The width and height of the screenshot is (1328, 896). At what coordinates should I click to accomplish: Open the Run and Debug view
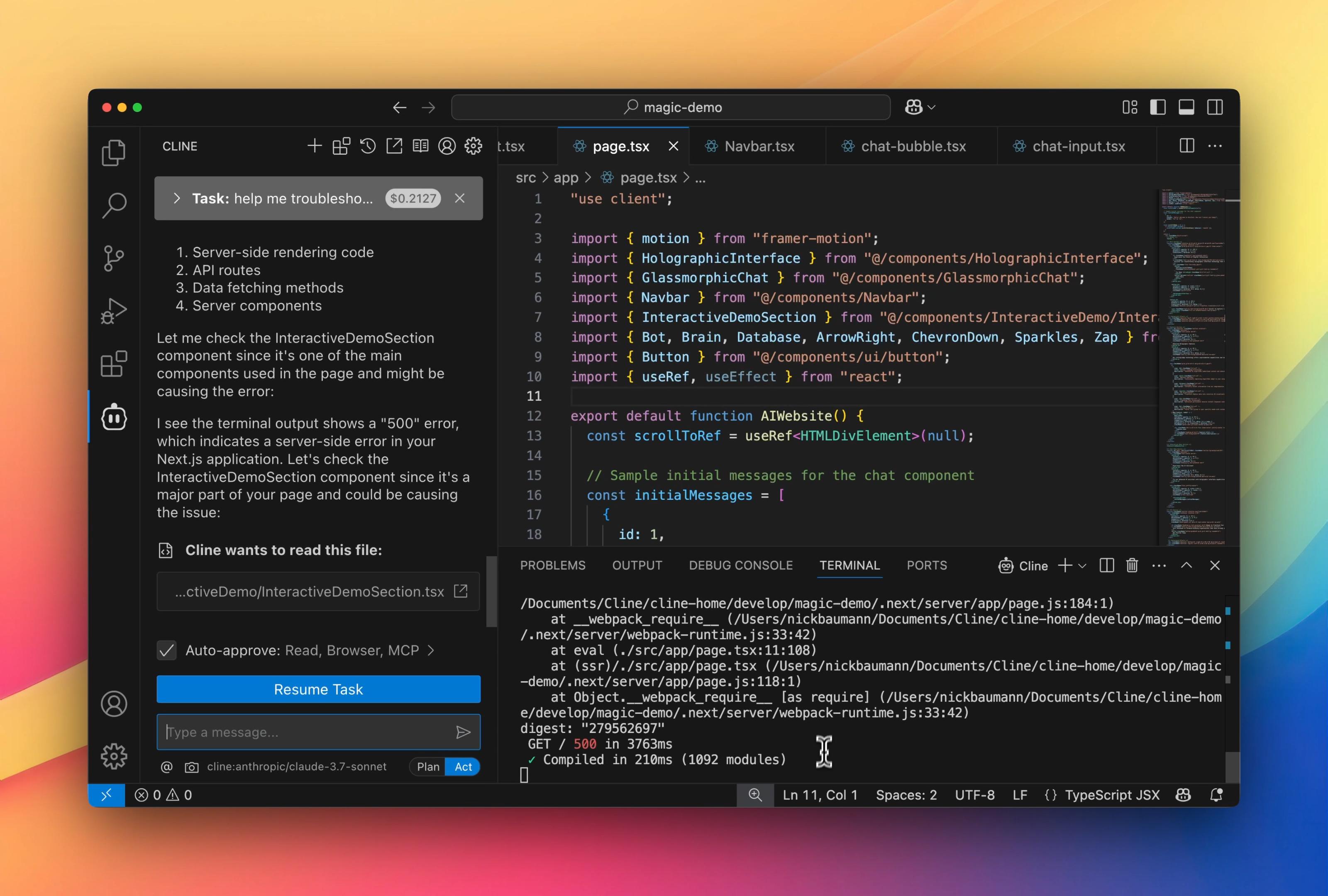114,311
